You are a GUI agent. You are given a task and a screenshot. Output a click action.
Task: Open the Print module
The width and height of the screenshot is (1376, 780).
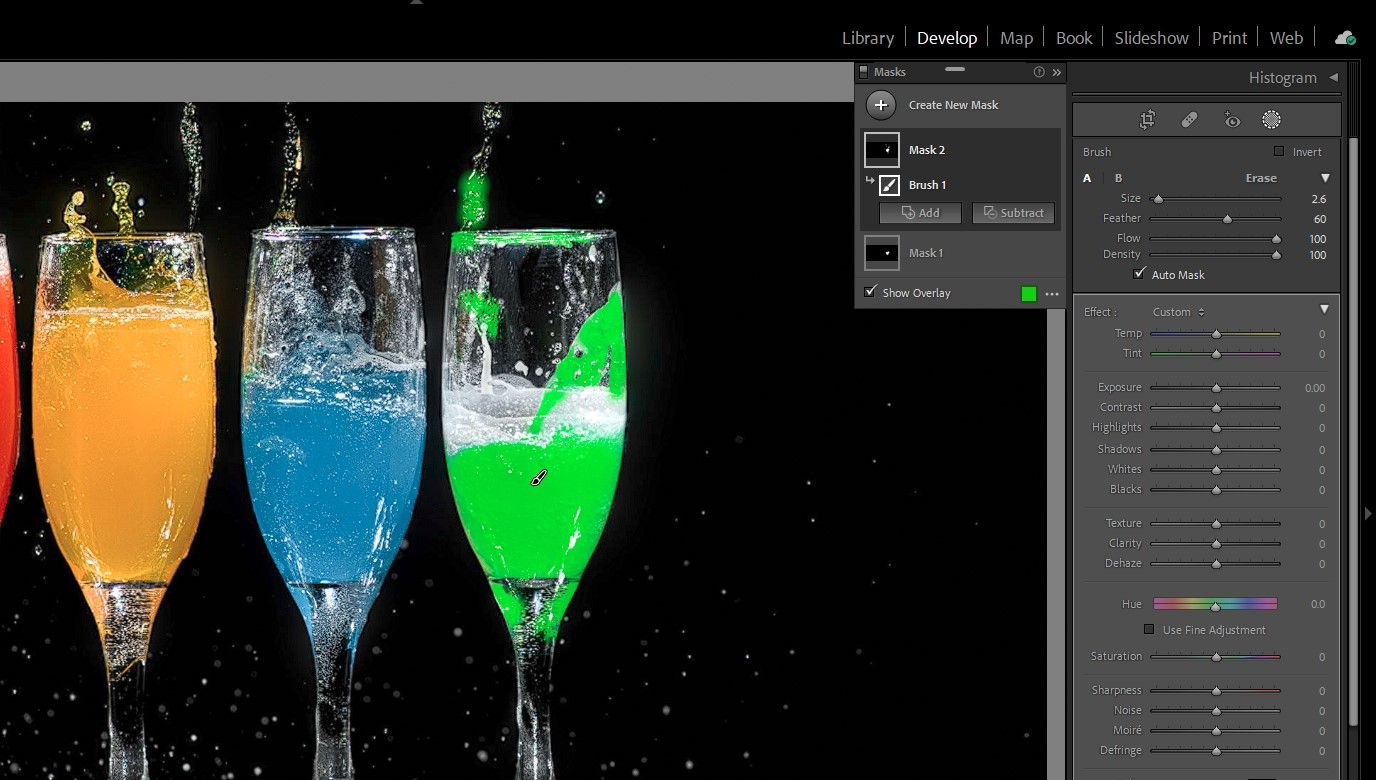(1229, 38)
